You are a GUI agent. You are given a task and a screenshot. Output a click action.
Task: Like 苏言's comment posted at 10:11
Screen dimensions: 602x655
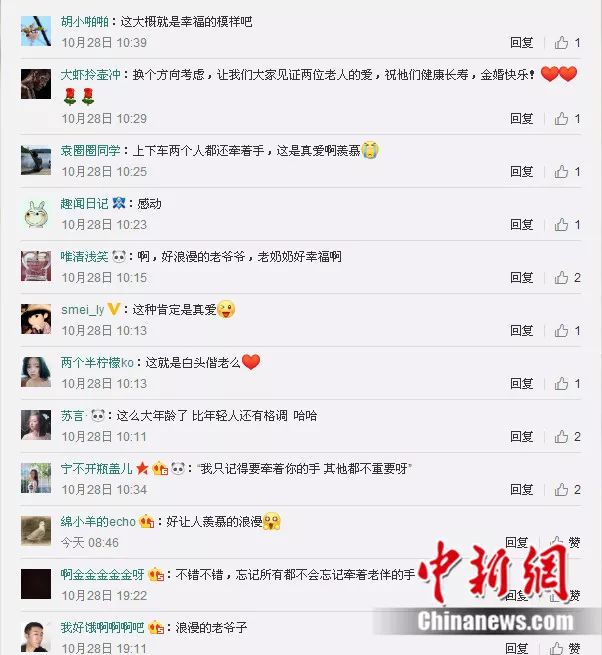click(x=561, y=437)
